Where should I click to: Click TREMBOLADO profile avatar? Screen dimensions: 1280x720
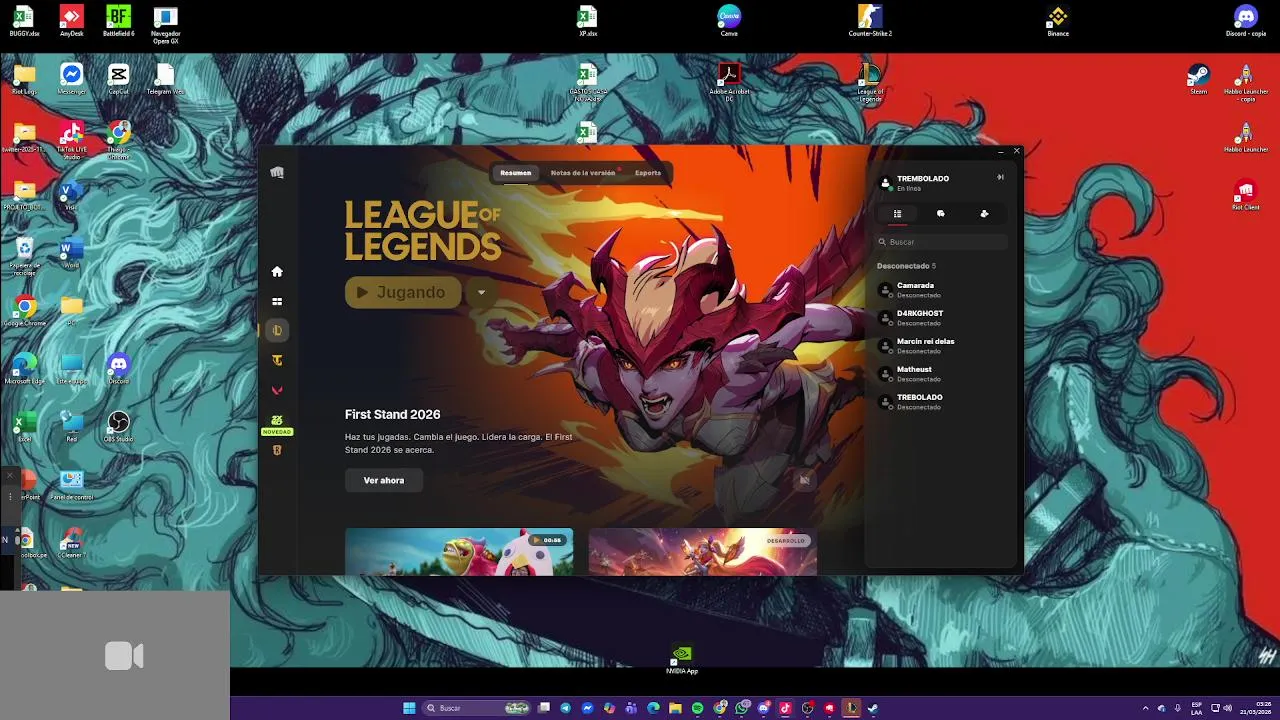tap(885, 183)
